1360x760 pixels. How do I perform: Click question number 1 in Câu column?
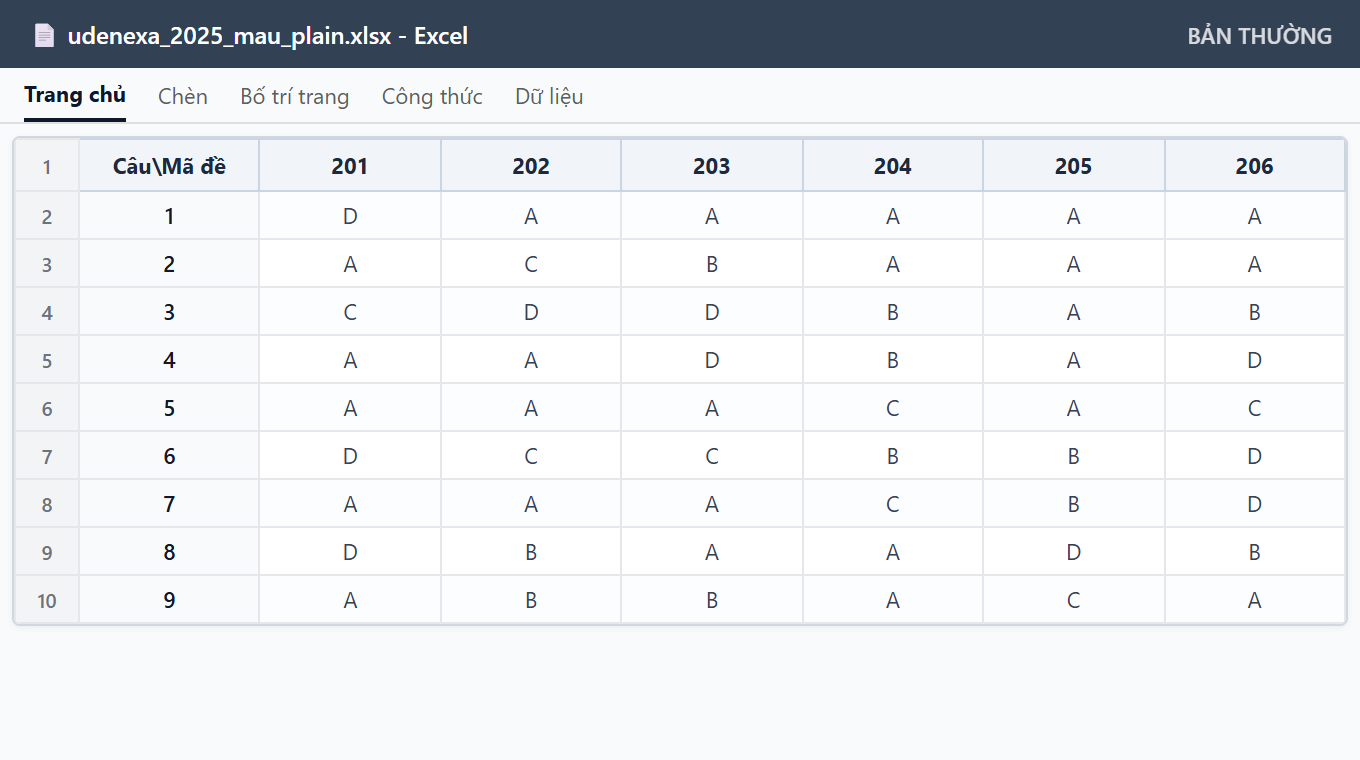169,216
